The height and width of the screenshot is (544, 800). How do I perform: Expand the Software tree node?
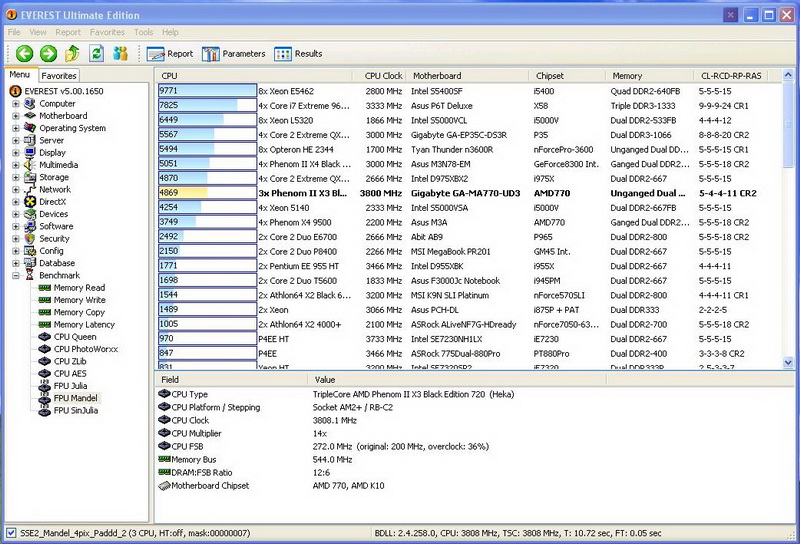pyautogui.click(x=16, y=226)
